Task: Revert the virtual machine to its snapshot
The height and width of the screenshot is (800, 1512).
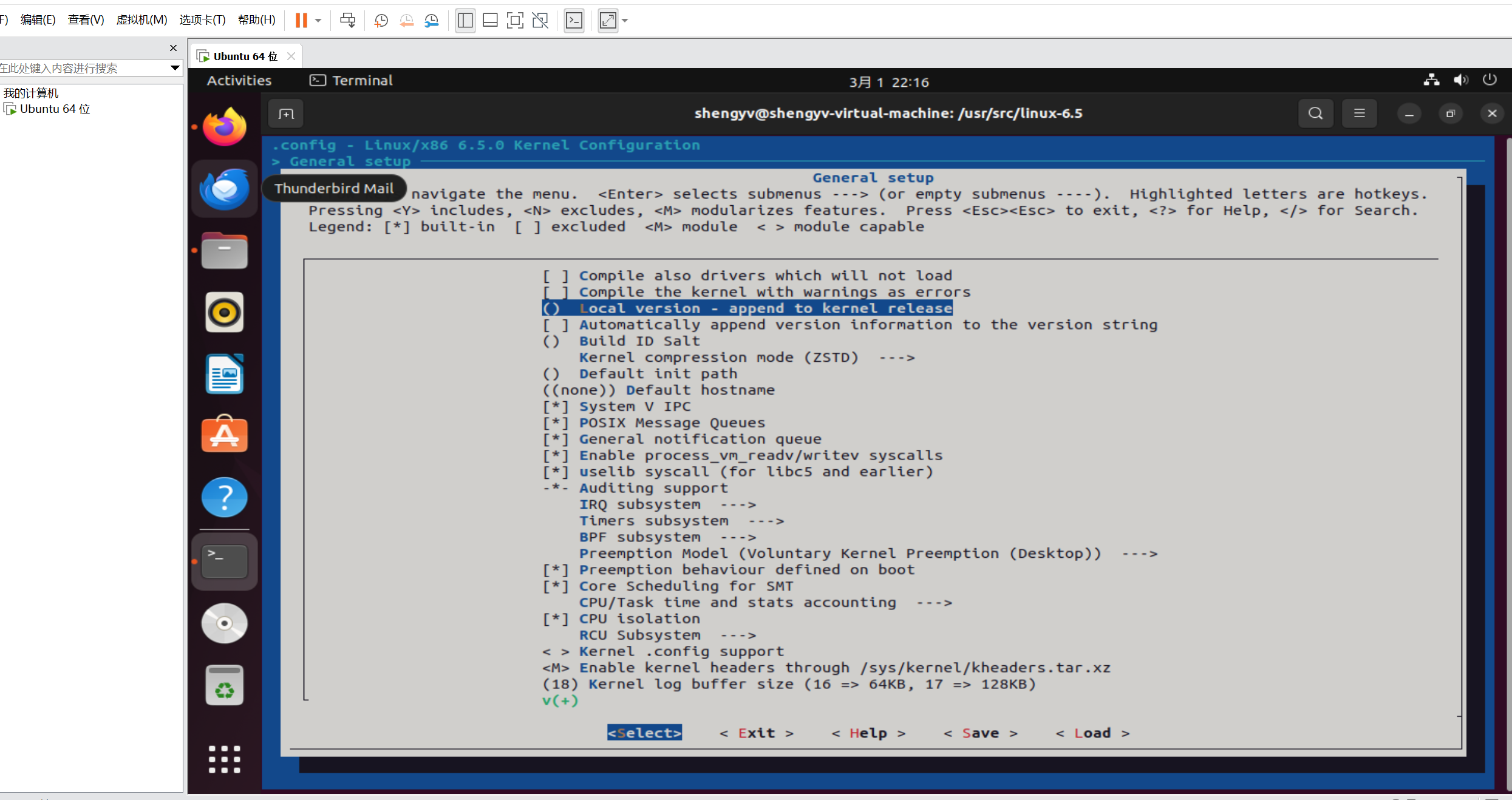Action: coord(407,21)
